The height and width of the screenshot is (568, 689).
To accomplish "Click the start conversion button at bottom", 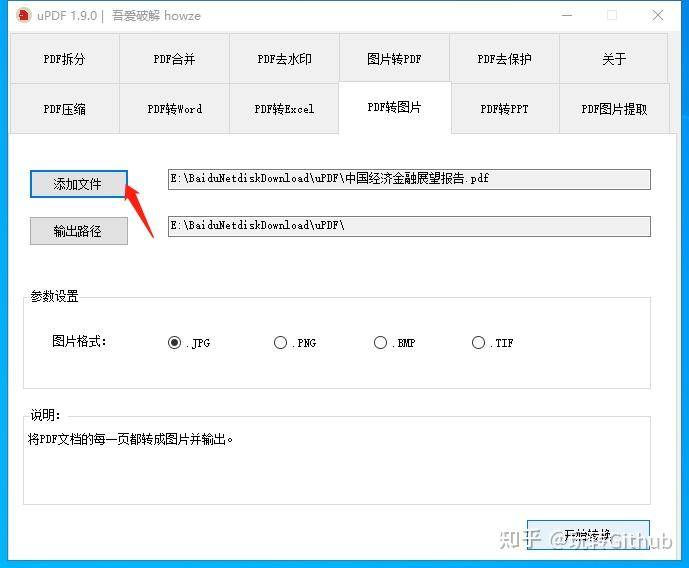I will pyautogui.click(x=588, y=535).
